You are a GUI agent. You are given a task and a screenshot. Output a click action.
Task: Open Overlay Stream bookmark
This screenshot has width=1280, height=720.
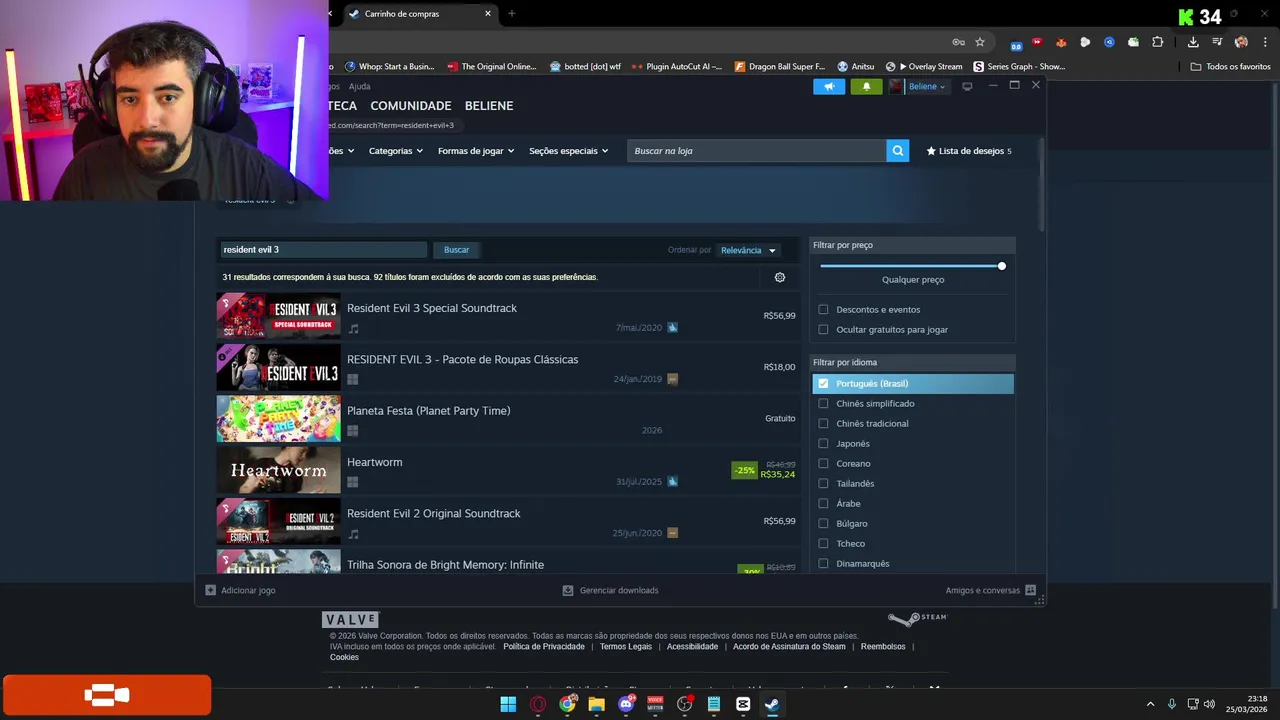click(x=924, y=67)
